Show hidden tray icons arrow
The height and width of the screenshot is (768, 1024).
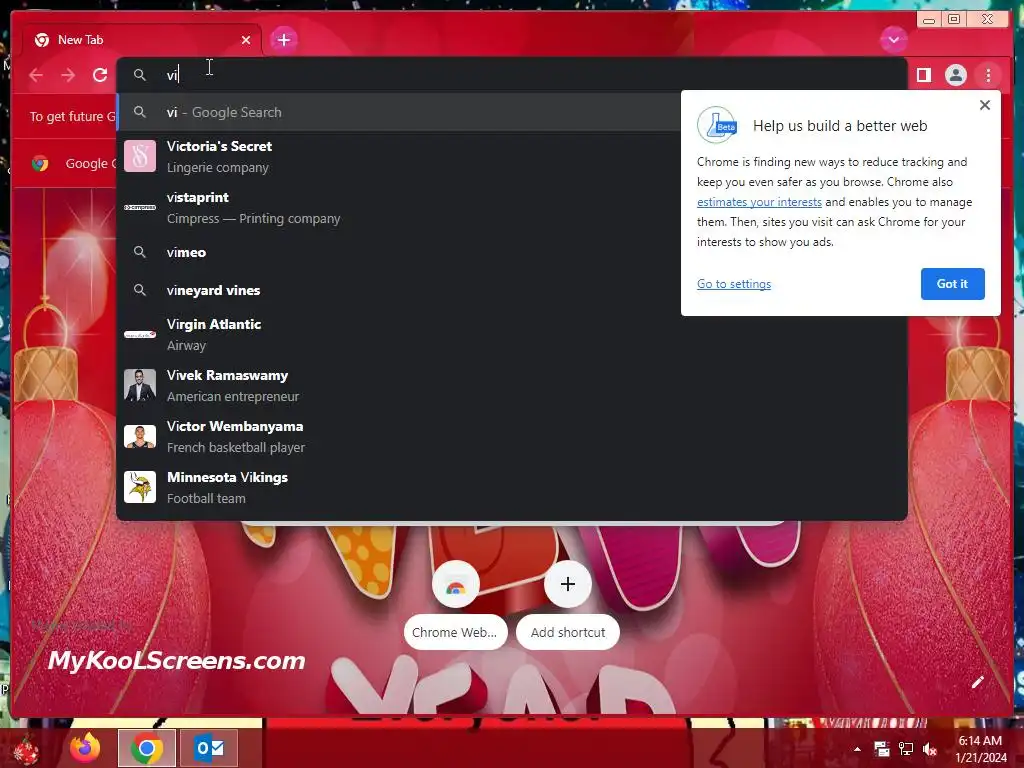click(x=857, y=749)
